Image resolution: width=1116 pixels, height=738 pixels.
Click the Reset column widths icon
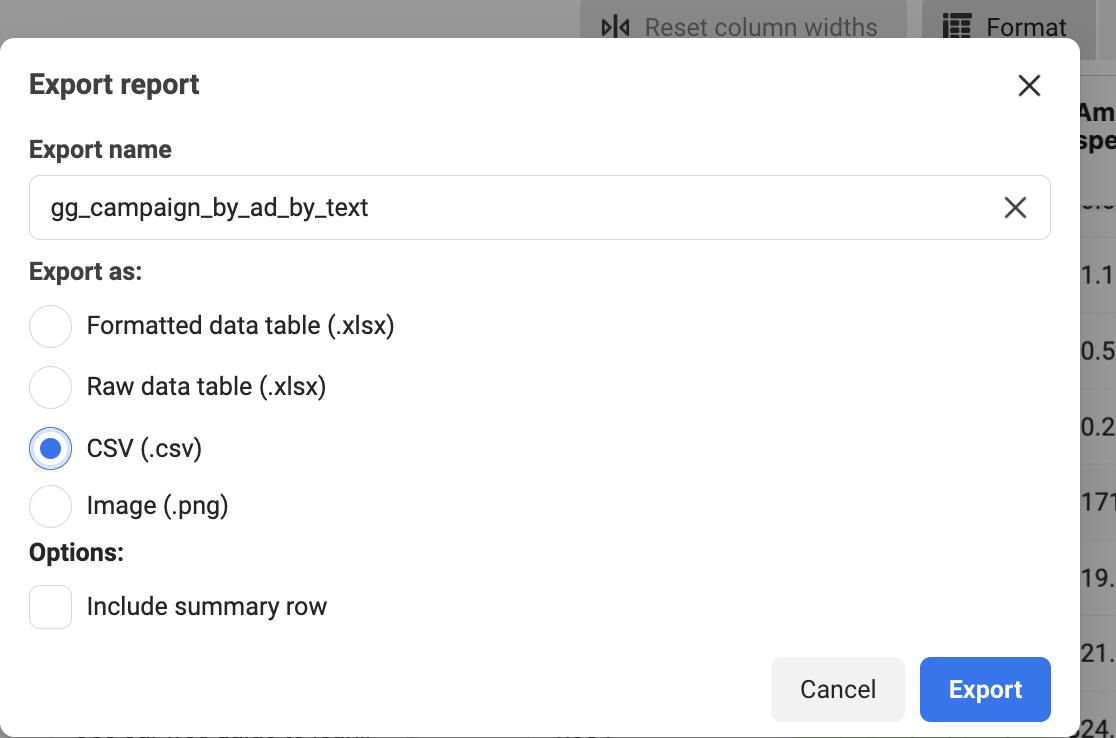(x=615, y=27)
